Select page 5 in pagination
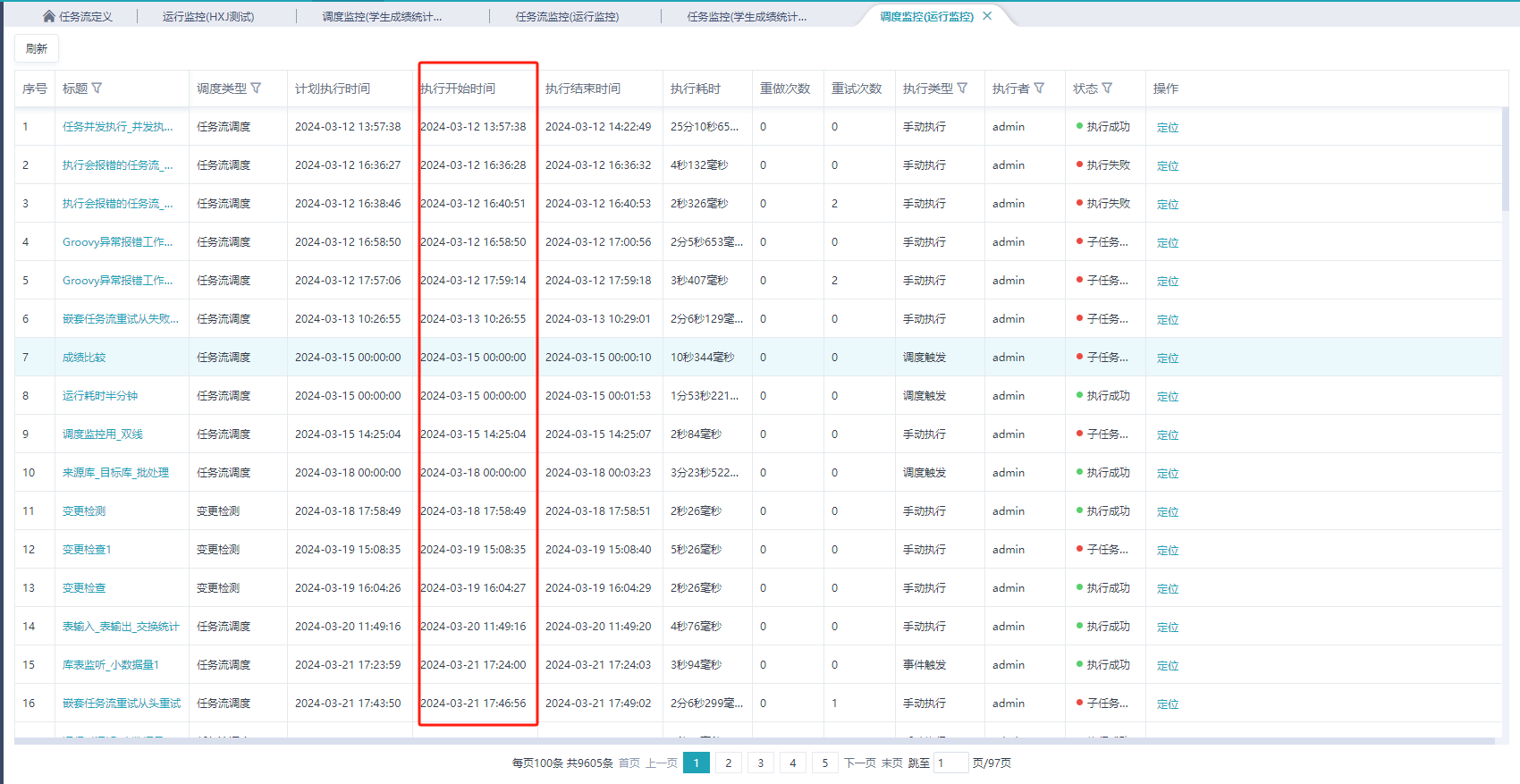 pos(824,763)
